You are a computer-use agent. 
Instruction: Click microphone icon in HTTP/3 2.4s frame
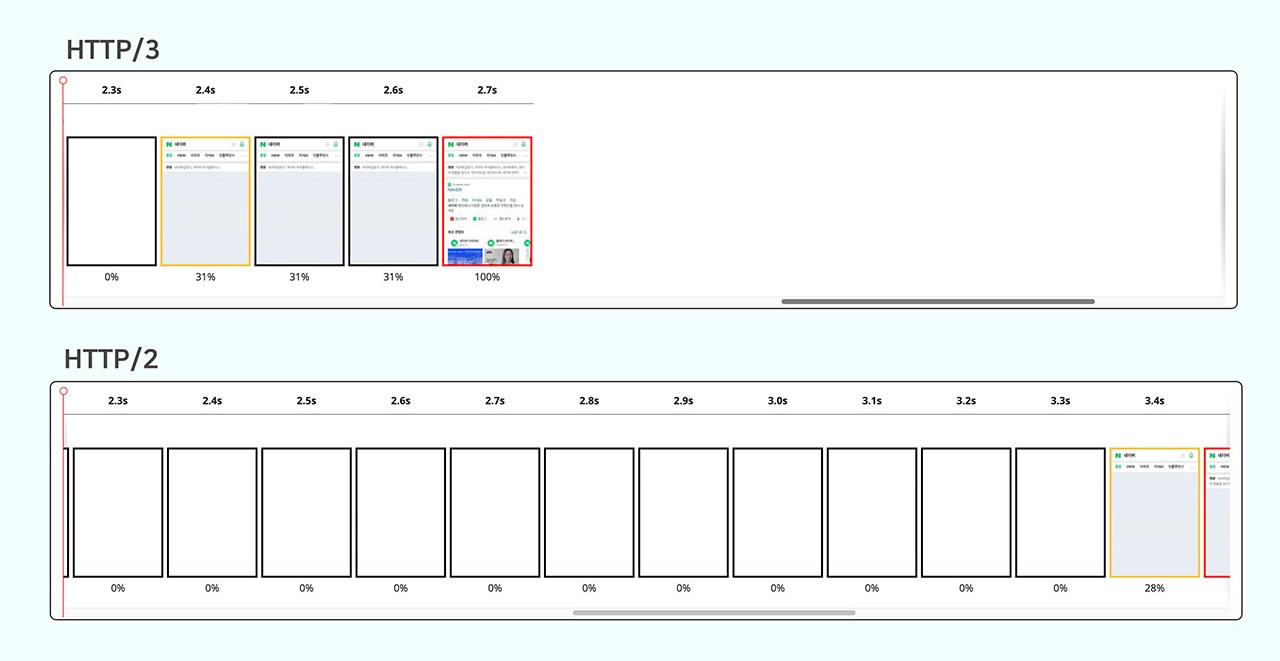pos(241,144)
